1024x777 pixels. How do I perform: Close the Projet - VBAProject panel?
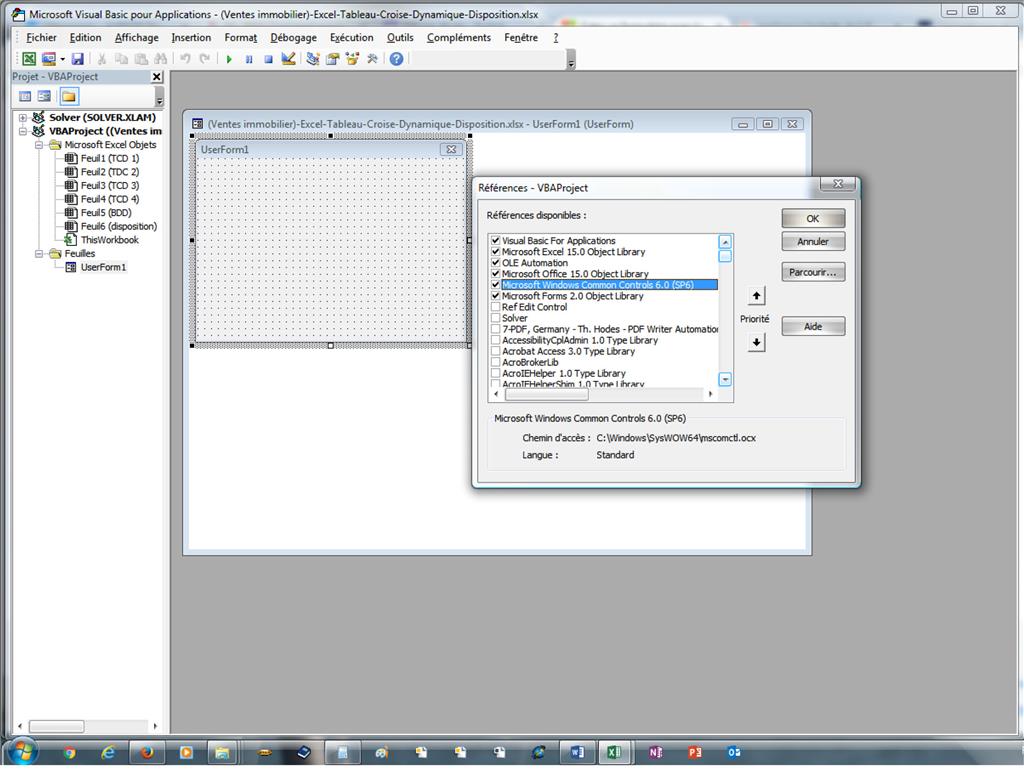point(157,77)
